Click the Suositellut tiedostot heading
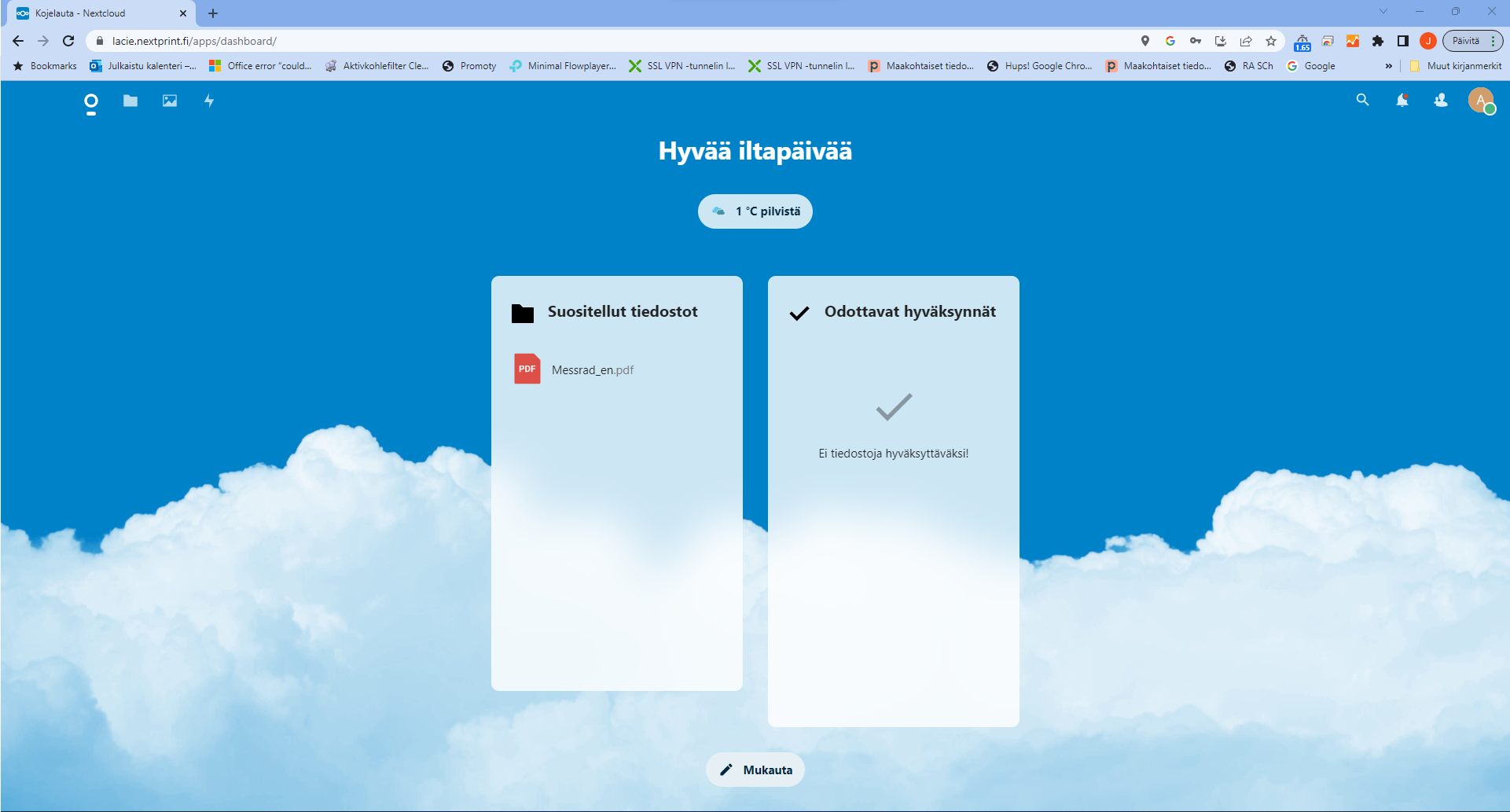Image resolution: width=1510 pixels, height=812 pixels. 623,311
